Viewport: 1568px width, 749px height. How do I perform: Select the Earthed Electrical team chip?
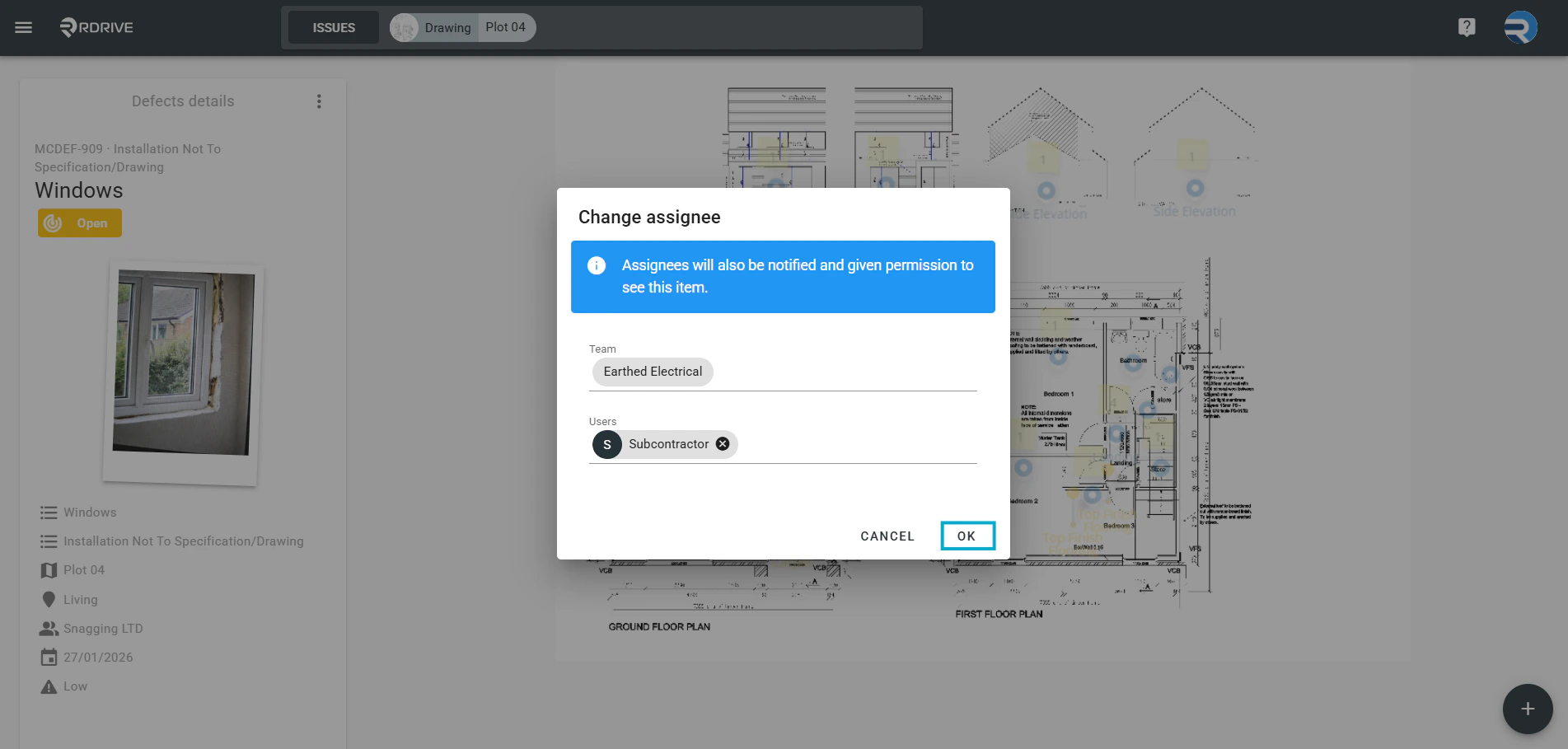tap(652, 372)
